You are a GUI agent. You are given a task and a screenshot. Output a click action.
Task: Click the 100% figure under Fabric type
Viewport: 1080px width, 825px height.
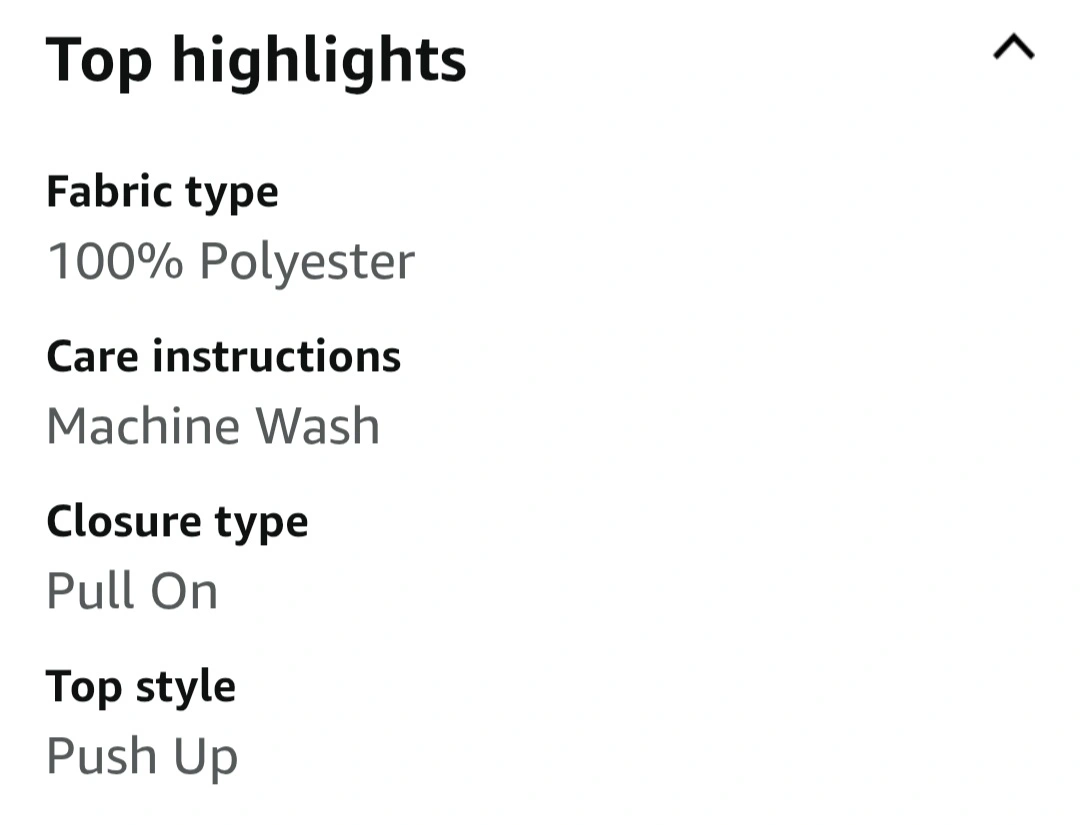click(115, 262)
